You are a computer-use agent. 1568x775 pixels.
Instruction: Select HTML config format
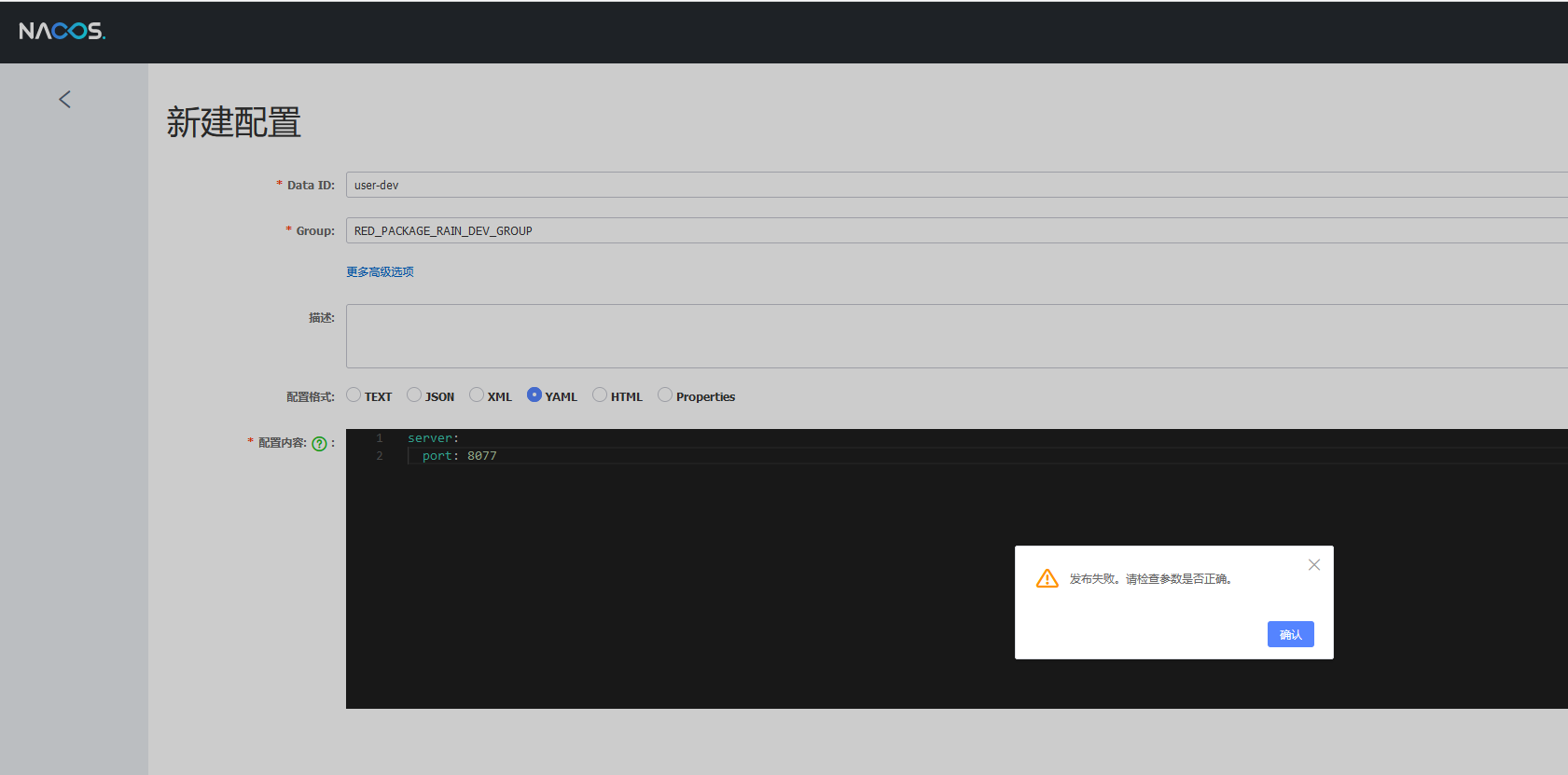600,394
